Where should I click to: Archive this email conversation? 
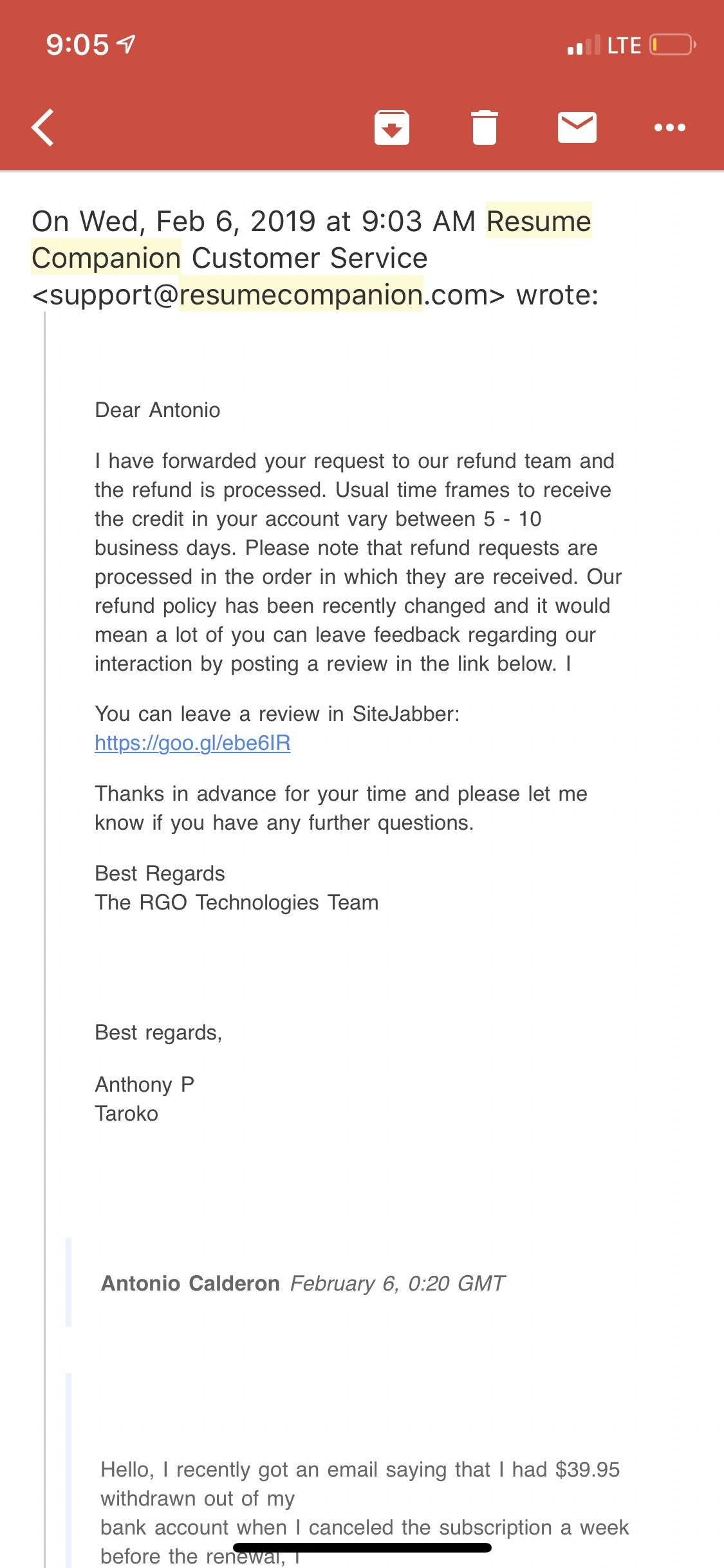click(392, 127)
